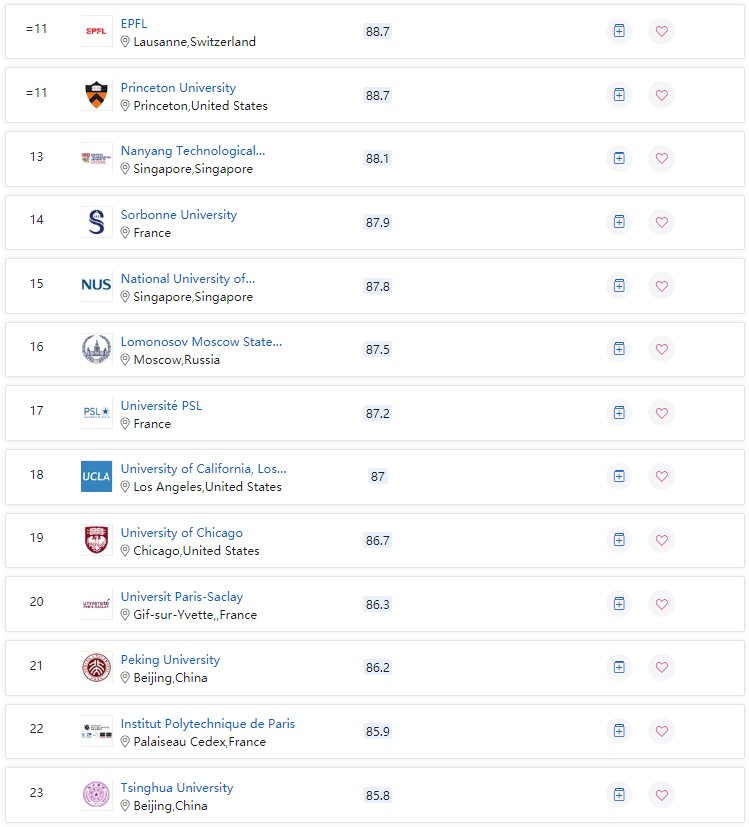Favorite UCLA with the heart icon

point(661,476)
